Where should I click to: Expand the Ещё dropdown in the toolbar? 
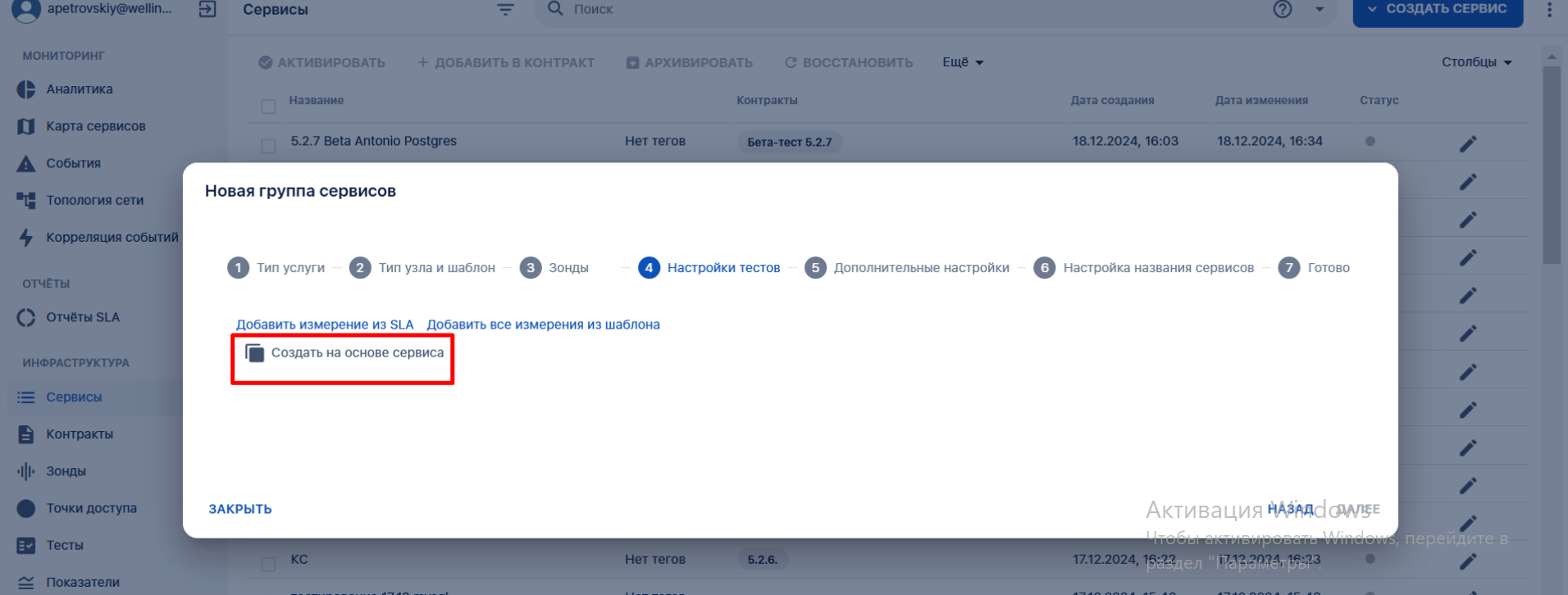click(x=963, y=62)
